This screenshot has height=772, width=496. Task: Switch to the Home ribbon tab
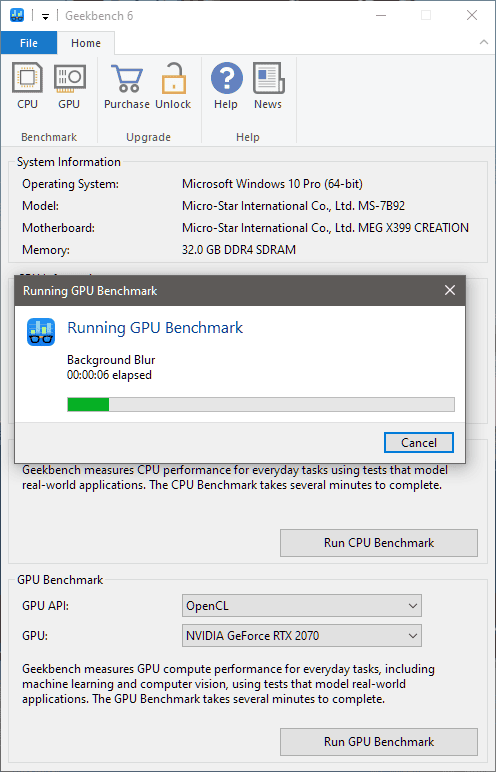click(x=86, y=43)
